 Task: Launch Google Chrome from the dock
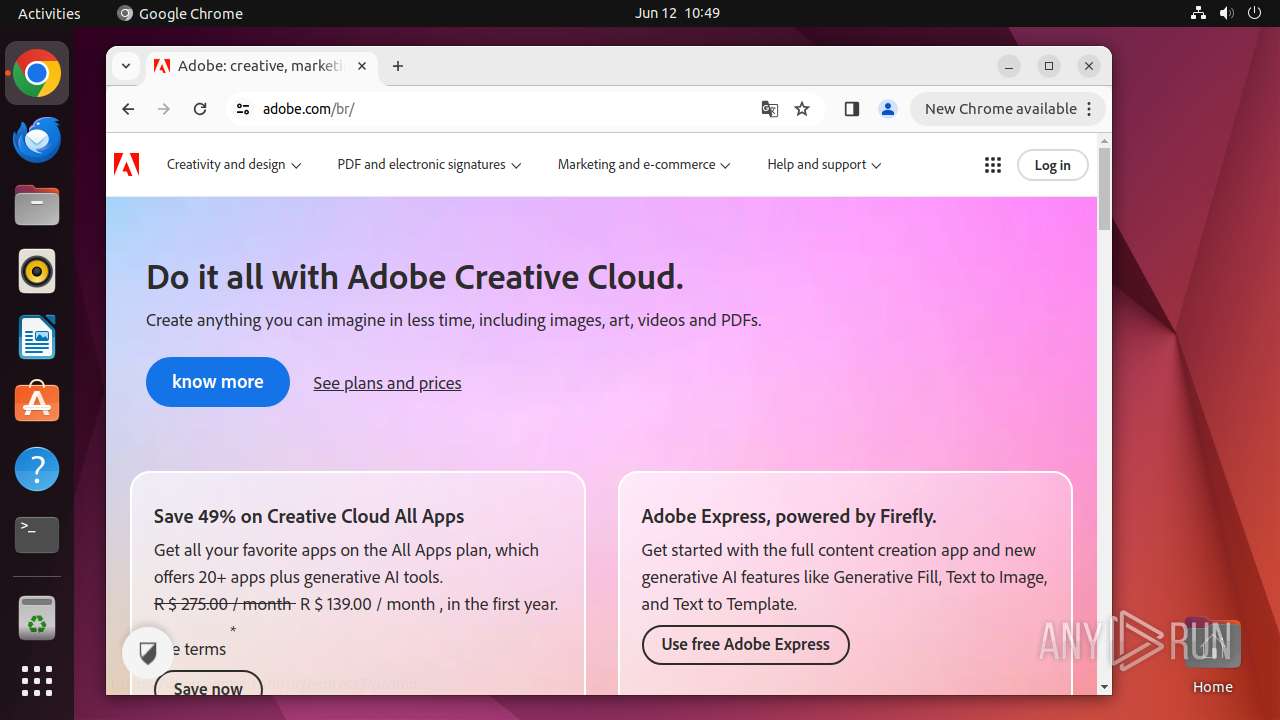coord(37,74)
